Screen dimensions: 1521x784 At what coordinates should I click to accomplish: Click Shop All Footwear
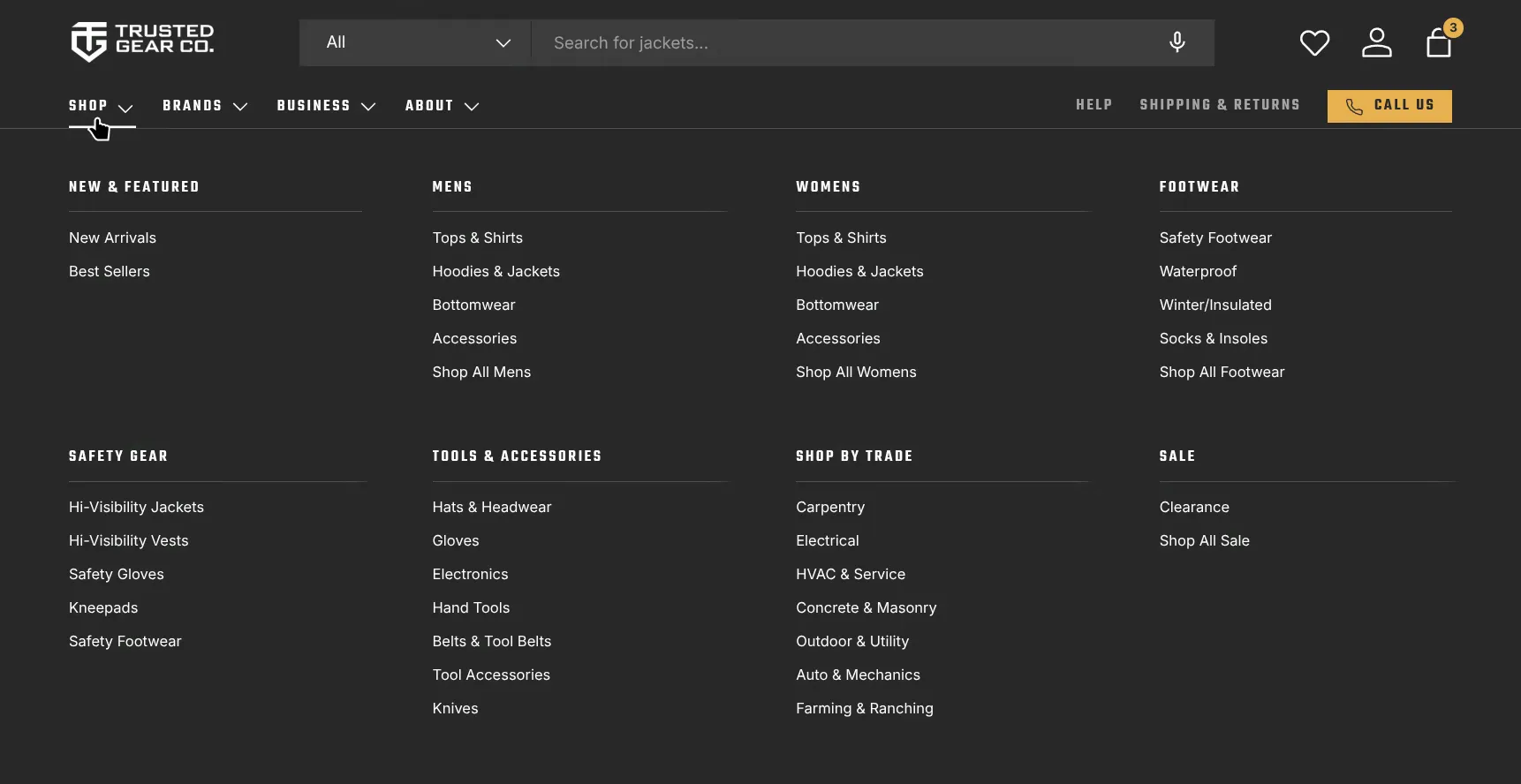(1222, 372)
